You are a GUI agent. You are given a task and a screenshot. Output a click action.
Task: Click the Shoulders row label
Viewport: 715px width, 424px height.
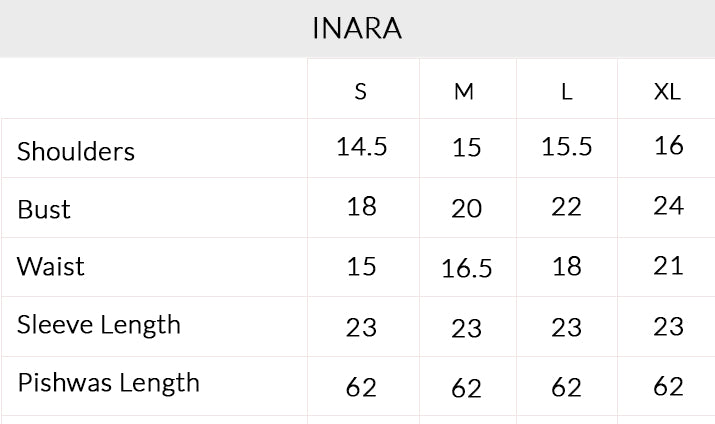point(76,151)
